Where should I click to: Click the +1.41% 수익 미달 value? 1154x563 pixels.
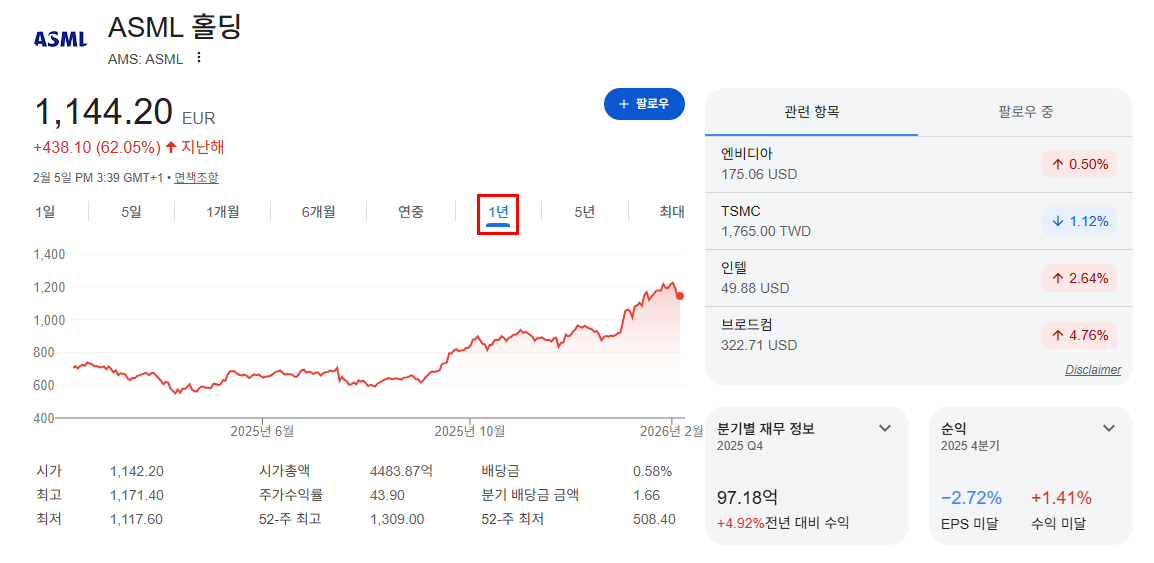pos(1061,498)
